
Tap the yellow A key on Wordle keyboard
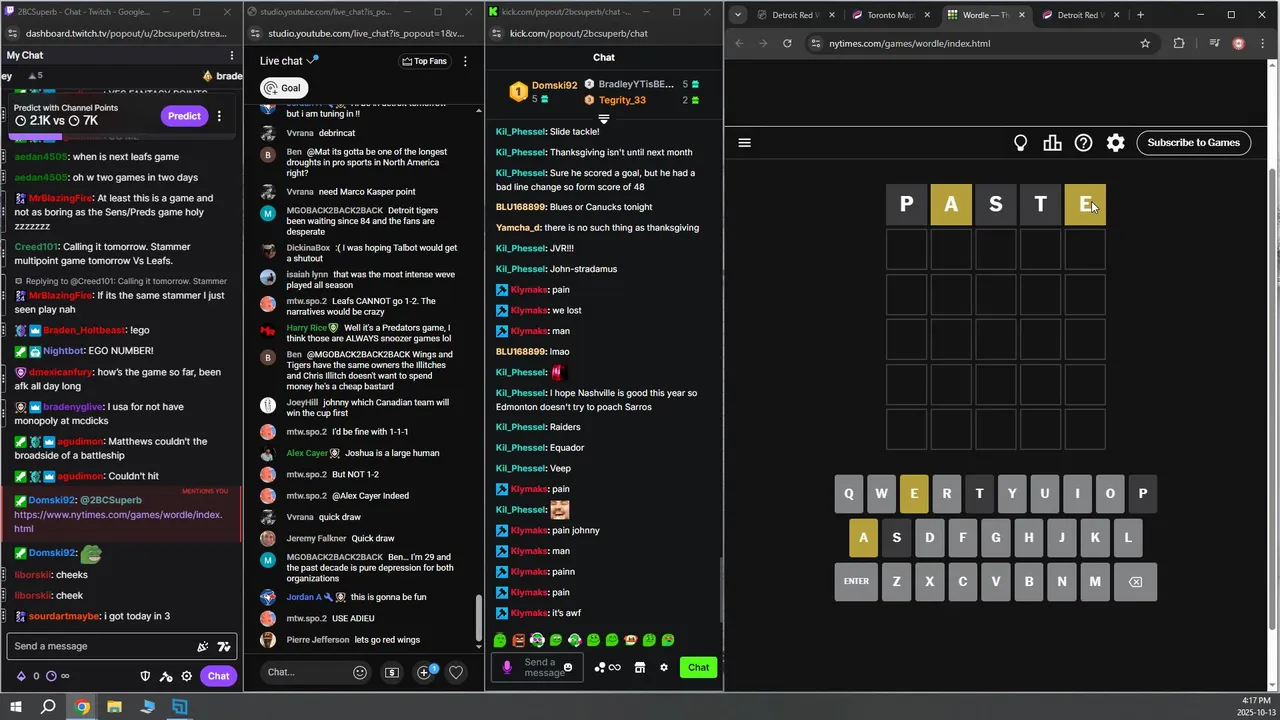point(864,537)
